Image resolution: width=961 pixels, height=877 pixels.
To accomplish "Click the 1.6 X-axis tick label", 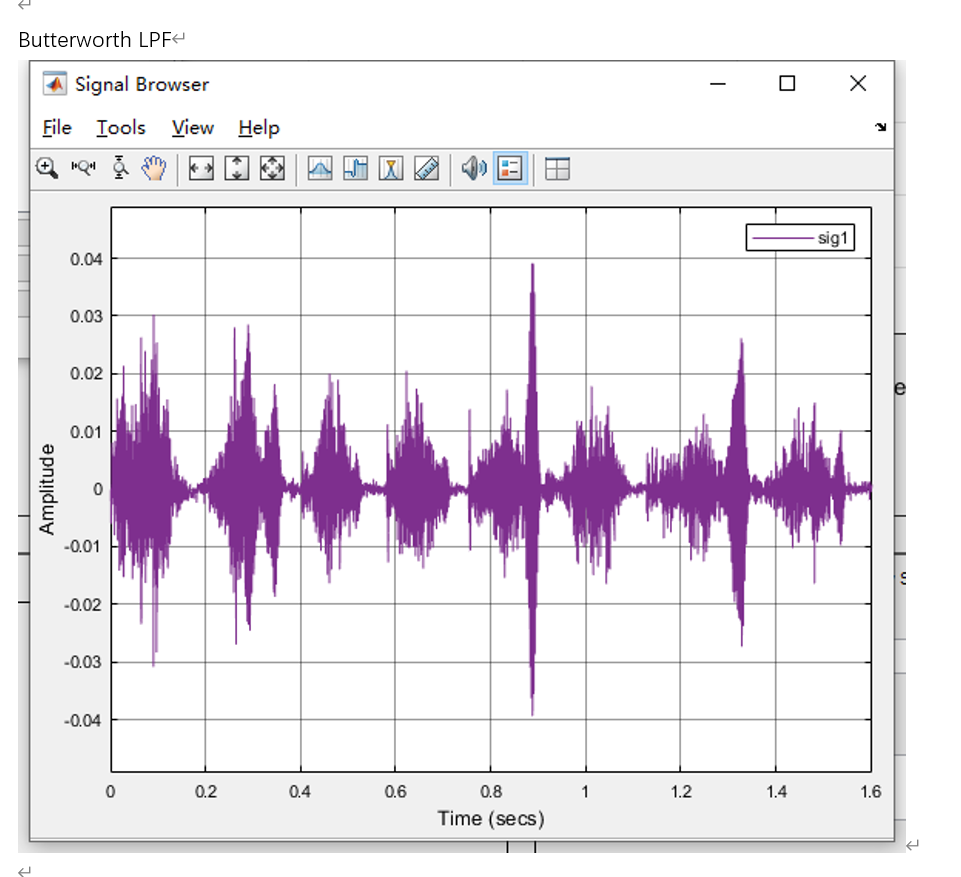I will (870, 792).
